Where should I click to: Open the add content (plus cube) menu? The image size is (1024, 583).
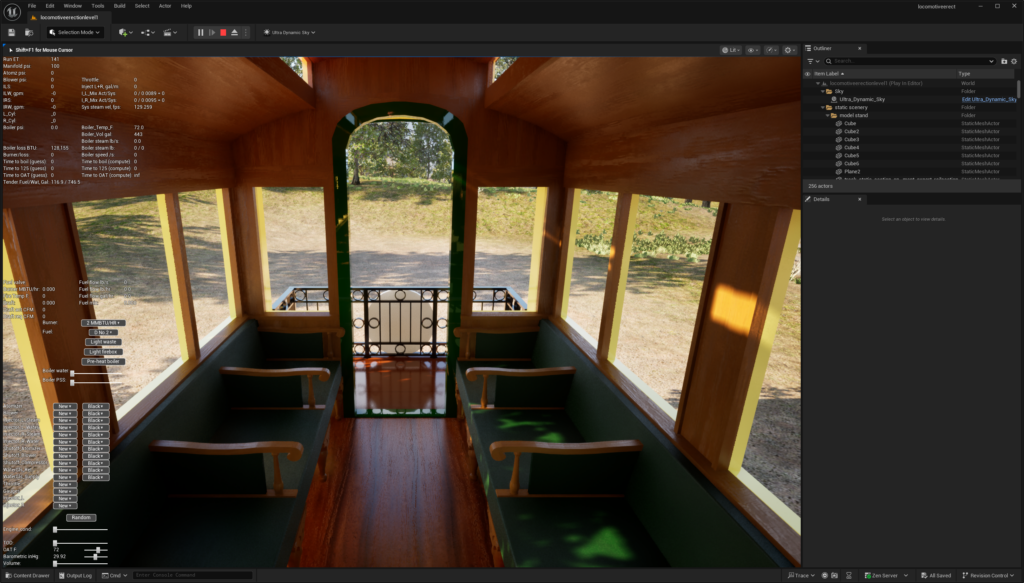124,32
